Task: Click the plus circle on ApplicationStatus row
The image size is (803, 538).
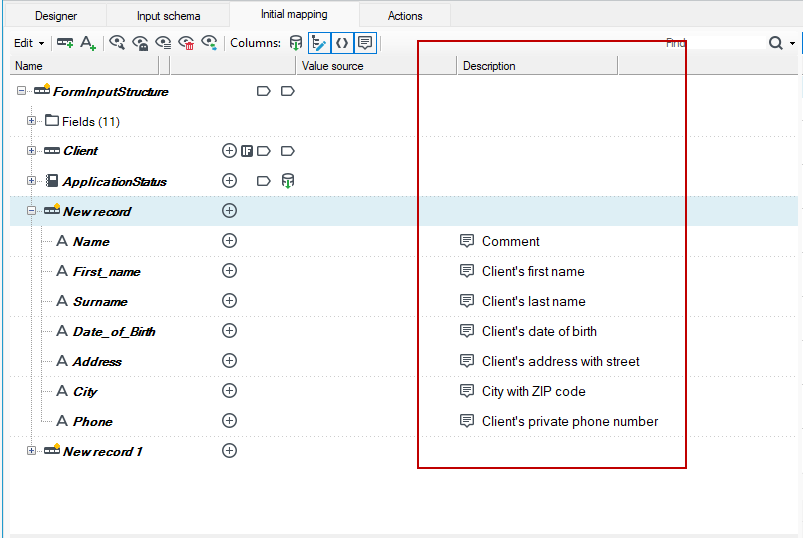Action: [x=229, y=181]
